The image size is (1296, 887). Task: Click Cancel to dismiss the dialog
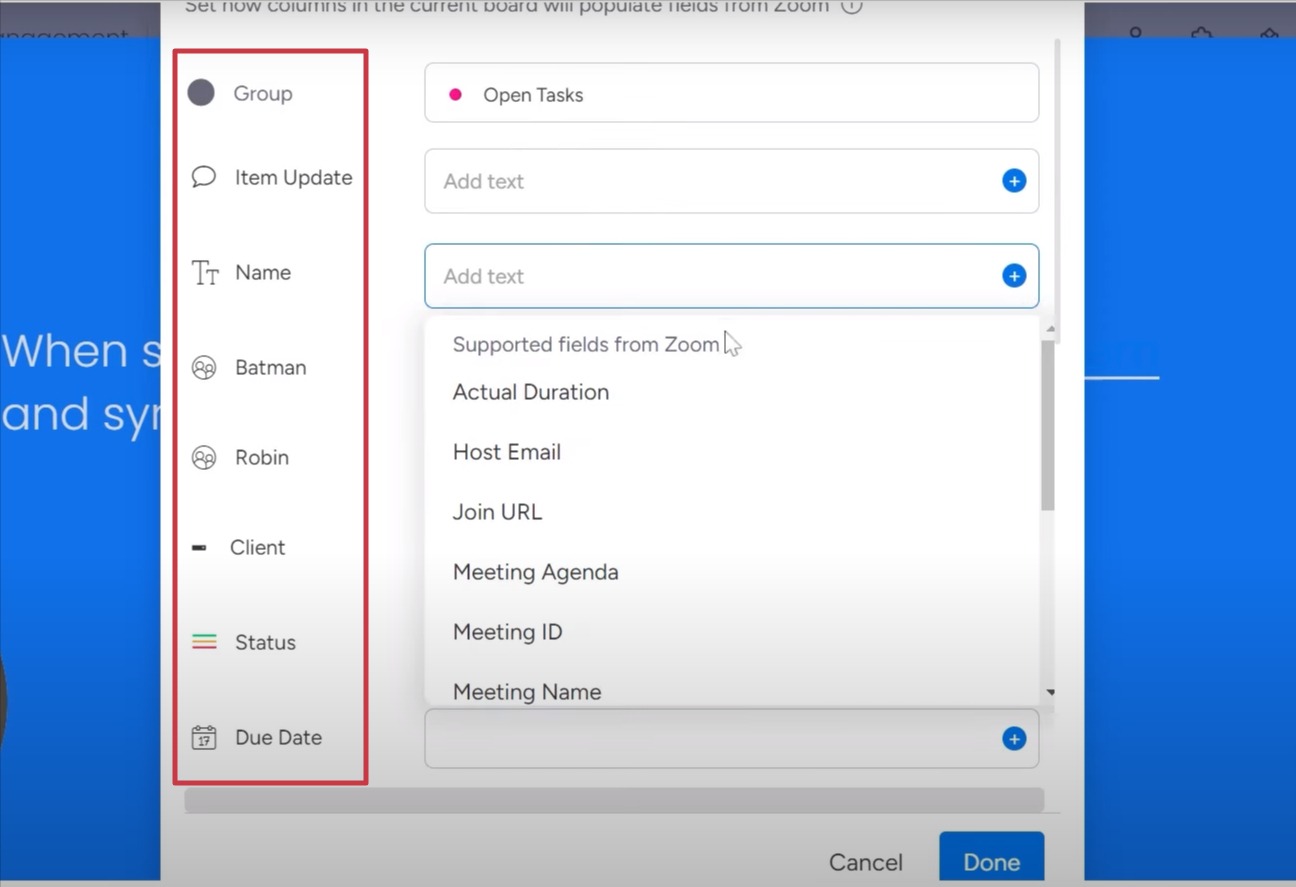[865, 861]
